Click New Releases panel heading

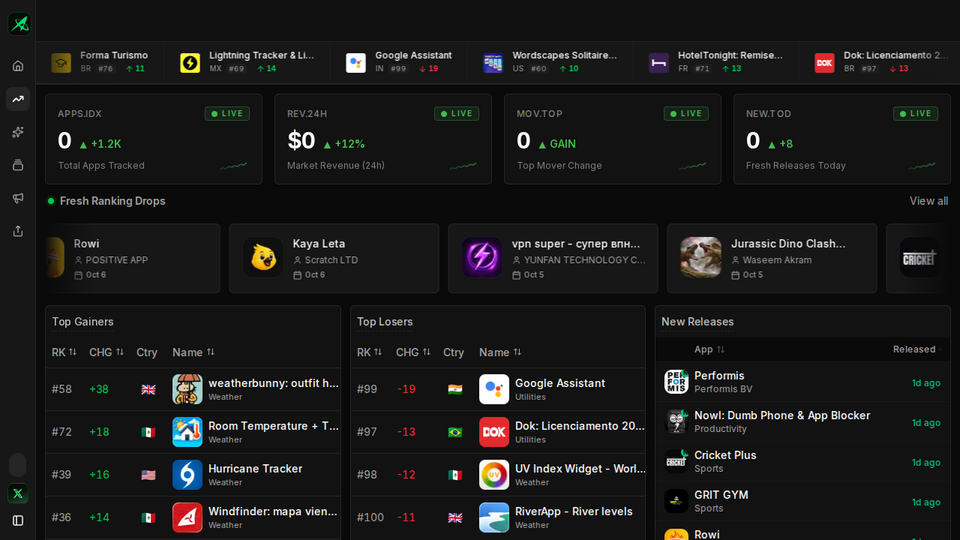coord(697,322)
